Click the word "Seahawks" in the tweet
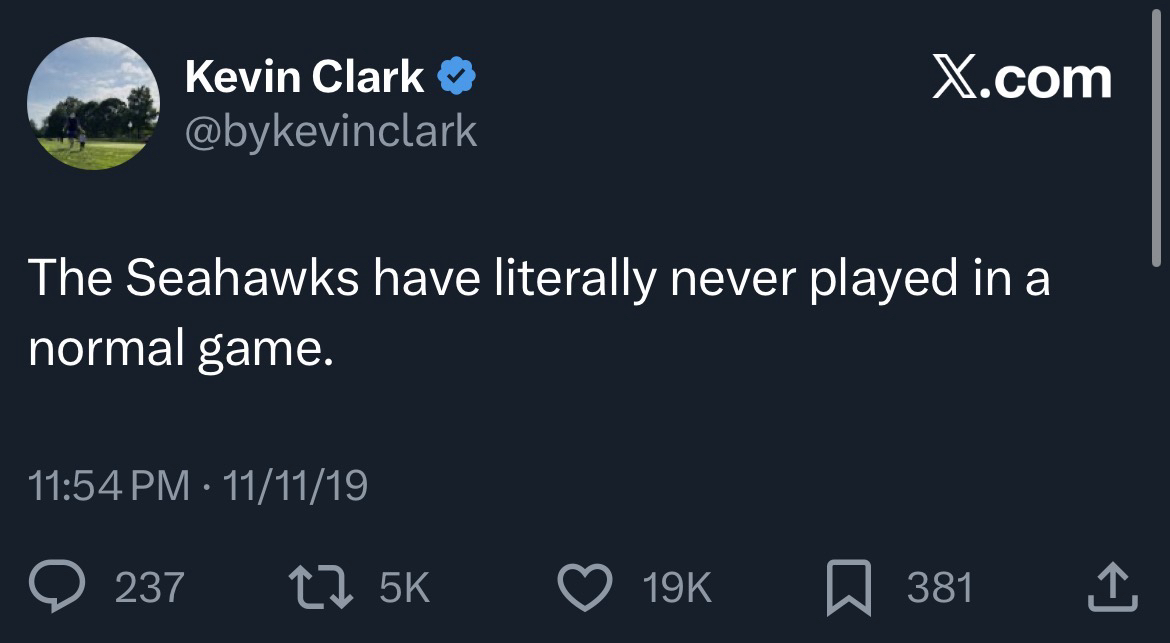The width and height of the screenshot is (1170, 643). point(241,279)
